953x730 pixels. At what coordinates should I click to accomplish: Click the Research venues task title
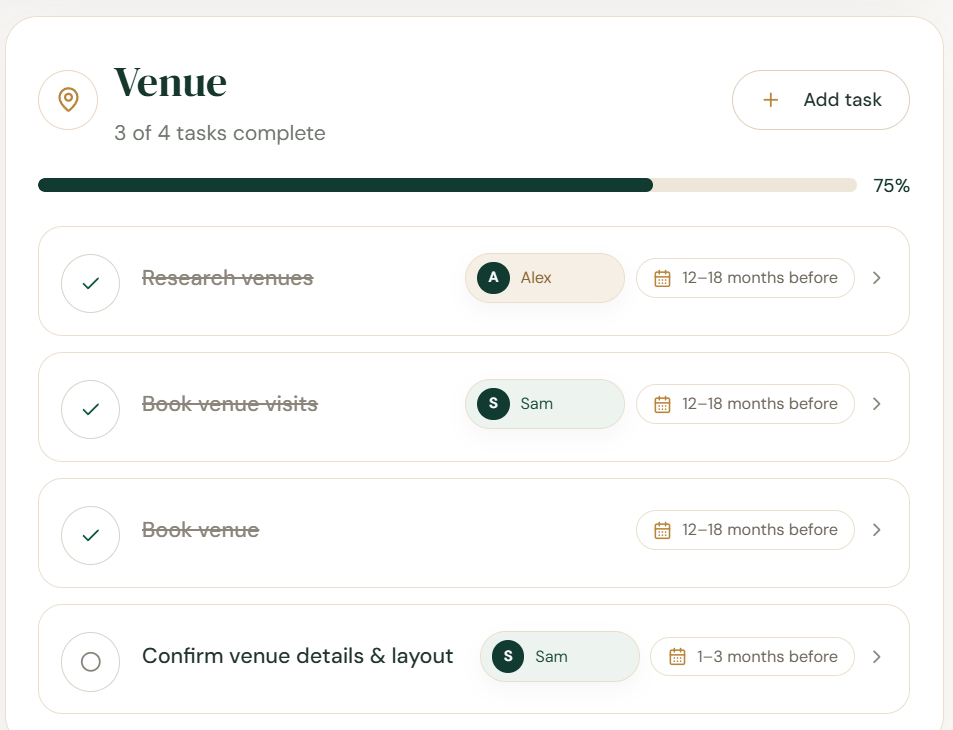click(227, 278)
